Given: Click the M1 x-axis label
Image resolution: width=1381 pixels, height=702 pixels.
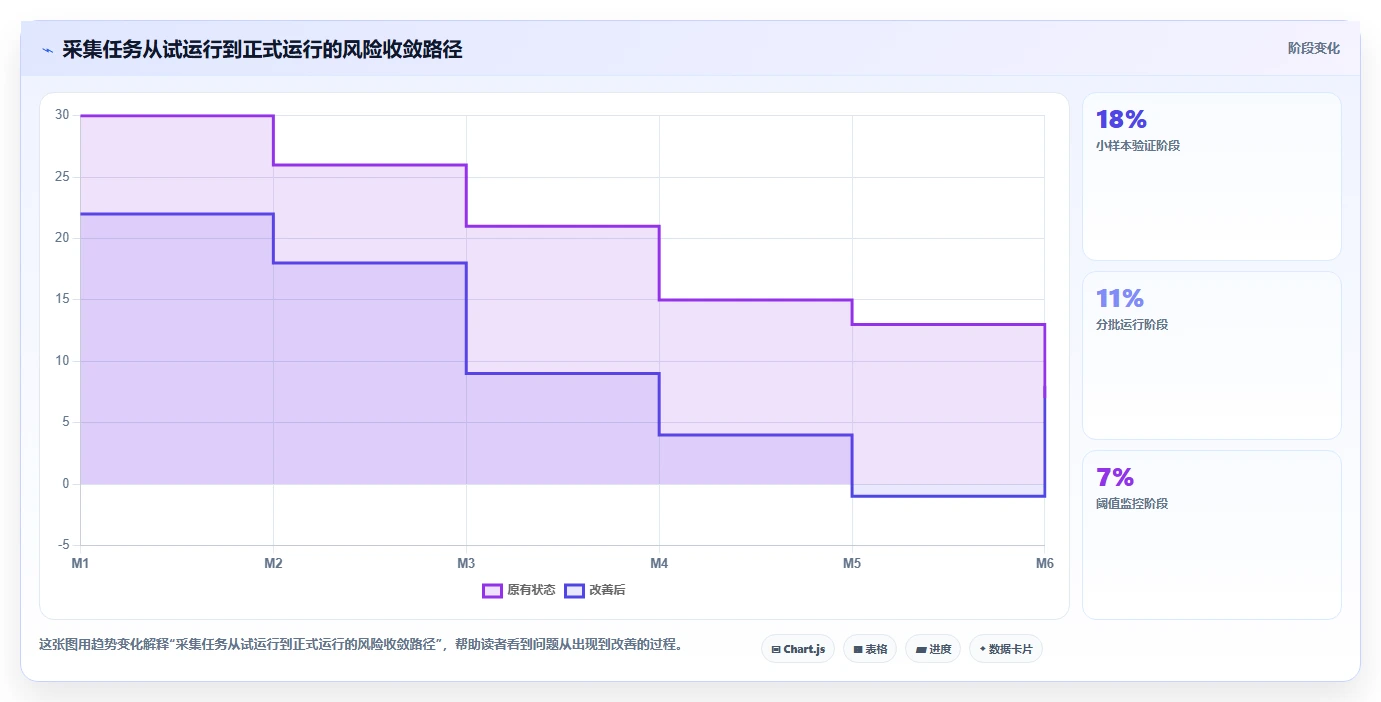Looking at the screenshot, I should point(80,563).
